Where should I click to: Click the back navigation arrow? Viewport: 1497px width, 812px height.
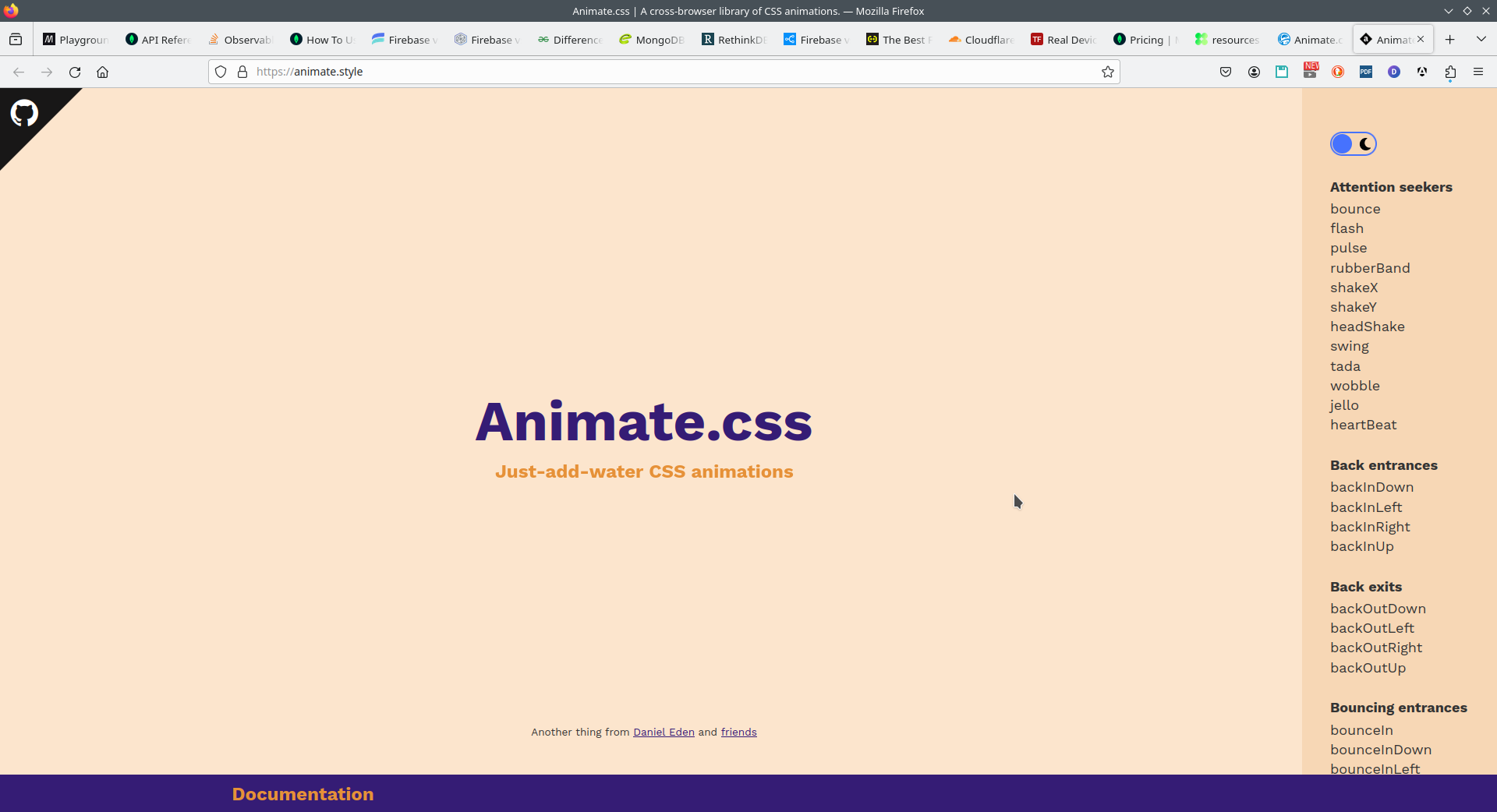pyautogui.click(x=19, y=72)
